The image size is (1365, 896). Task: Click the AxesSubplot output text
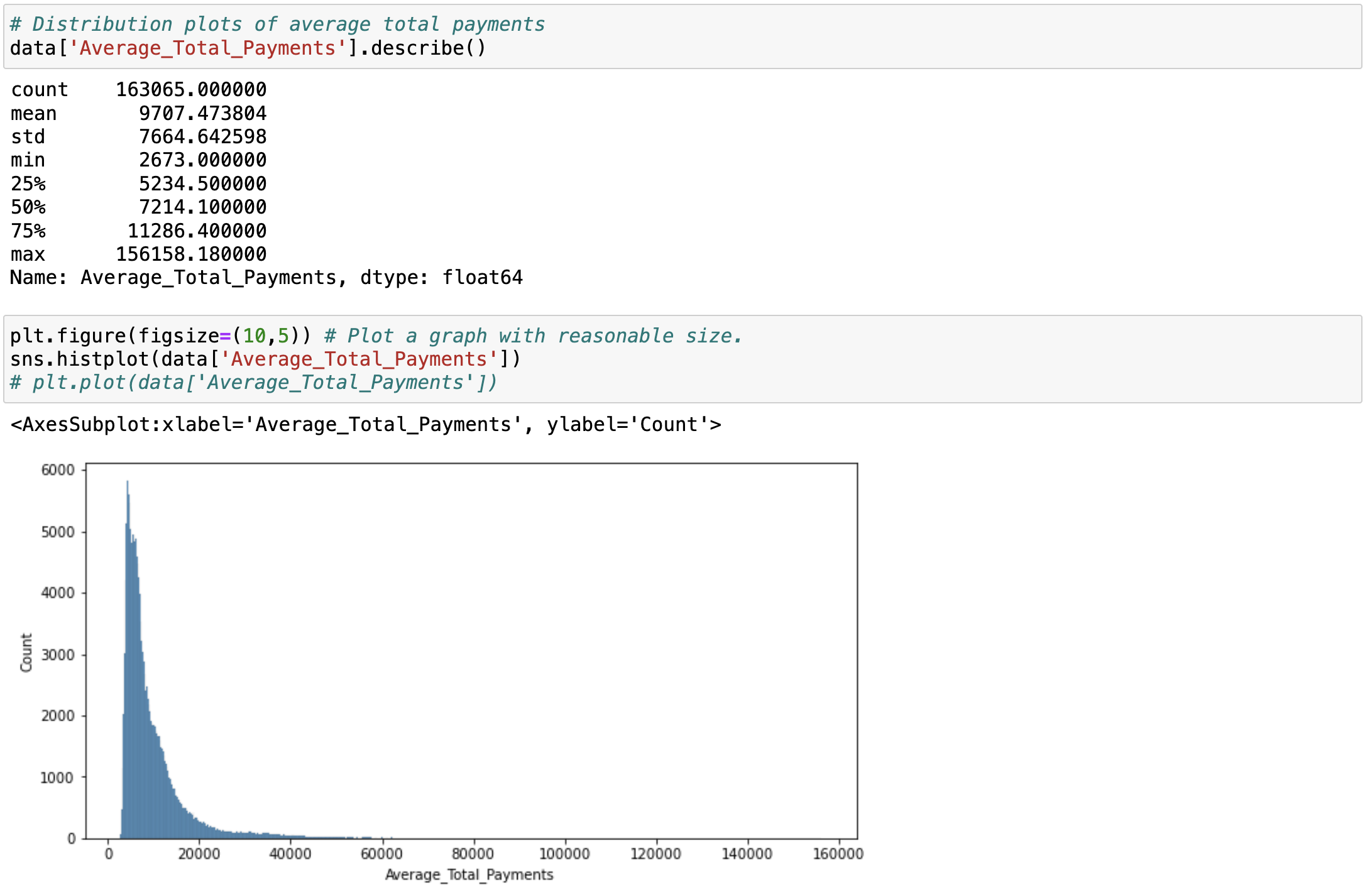[x=366, y=425]
